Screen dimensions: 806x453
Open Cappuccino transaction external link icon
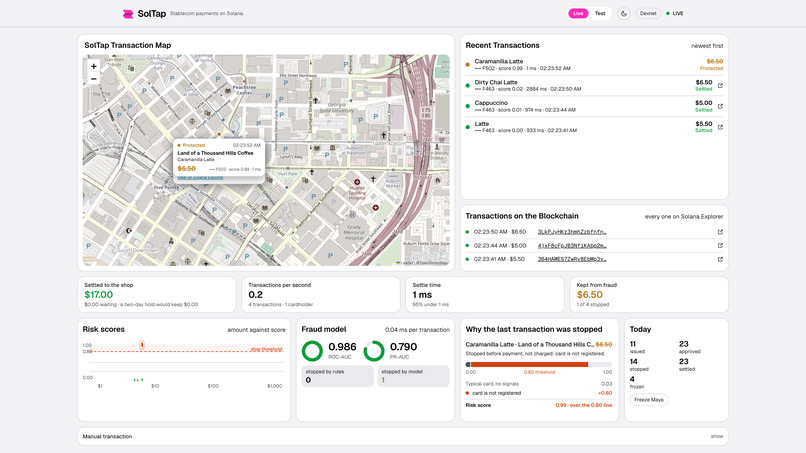(720, 106)
